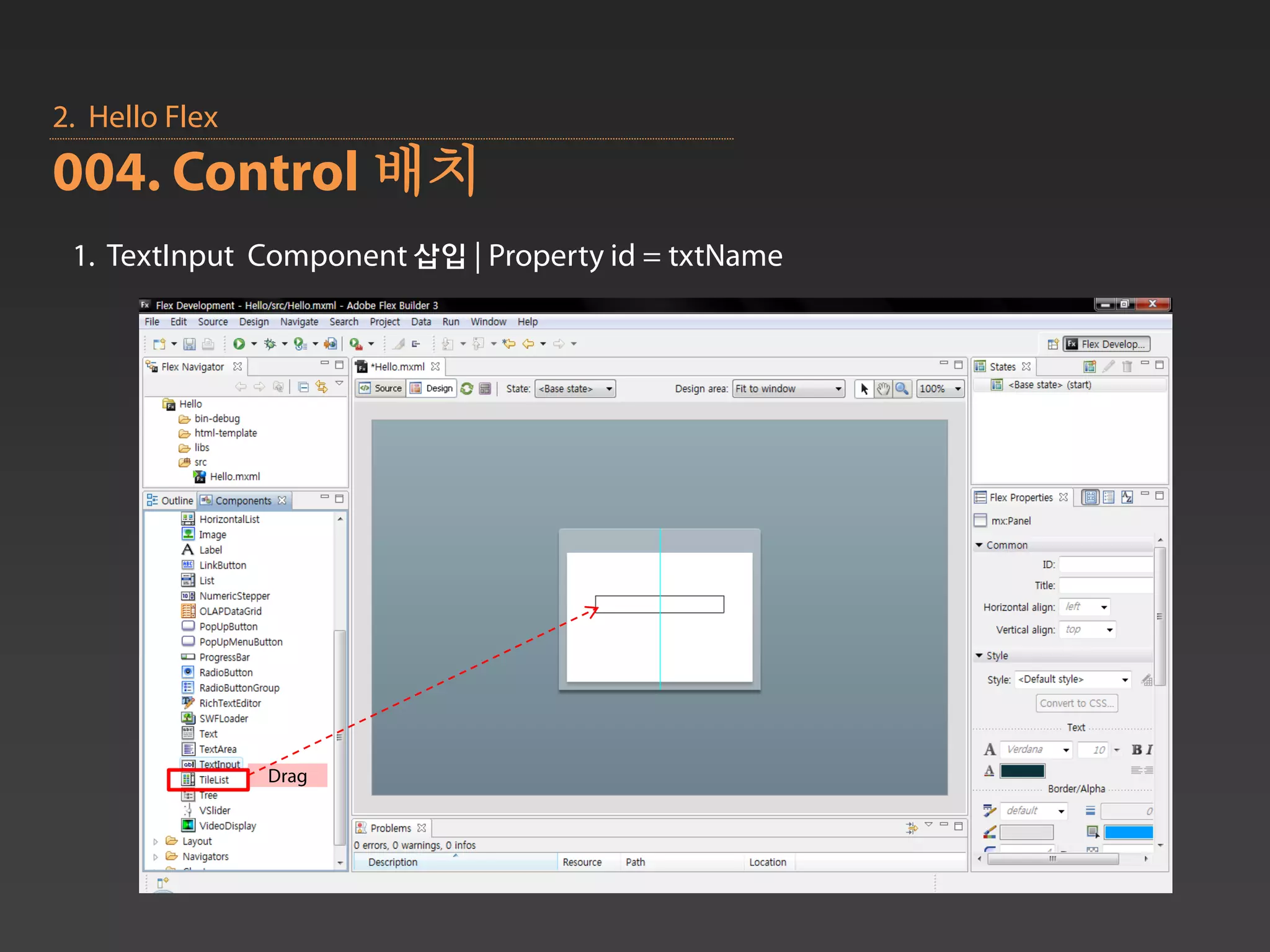Click the dark text color swatch
The image size is (1270, 952).
[x=1023, y=771]
